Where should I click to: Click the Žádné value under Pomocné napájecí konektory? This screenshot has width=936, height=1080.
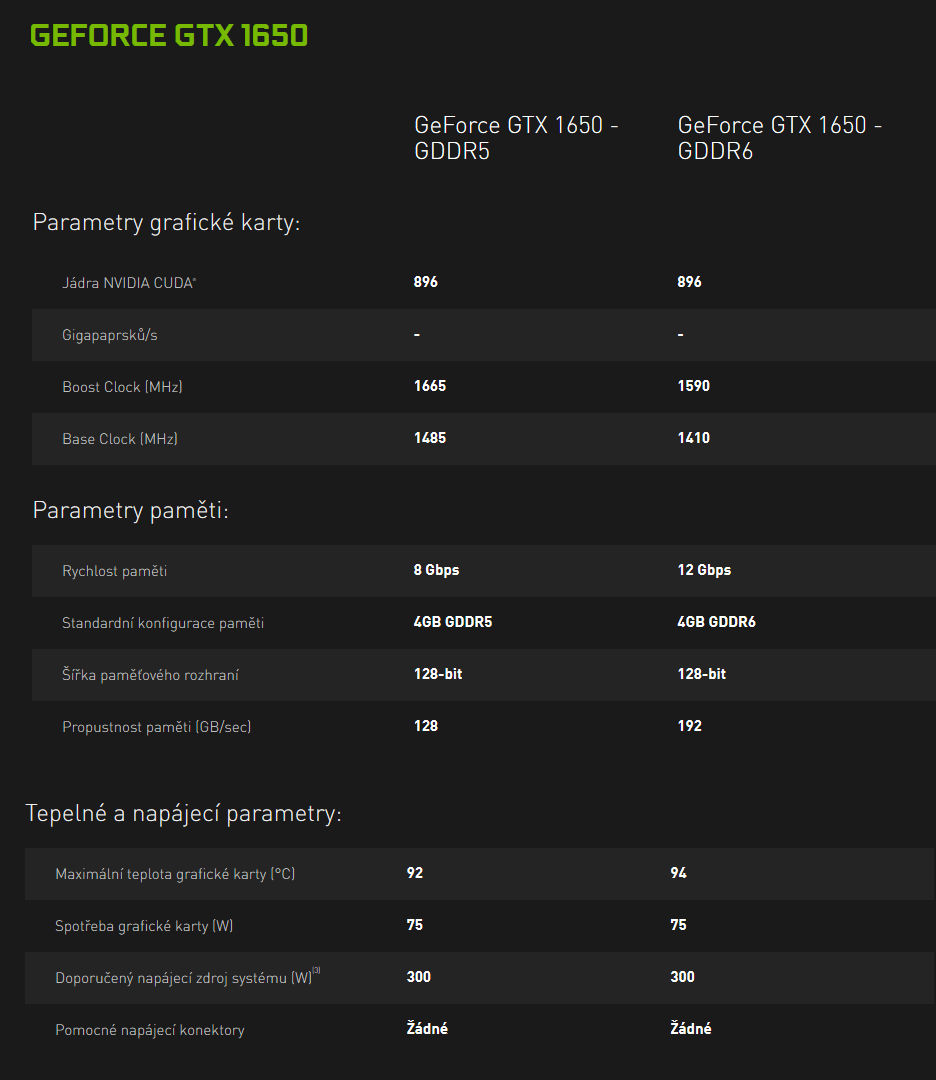pyautogui.click(x=427, y=1027)
